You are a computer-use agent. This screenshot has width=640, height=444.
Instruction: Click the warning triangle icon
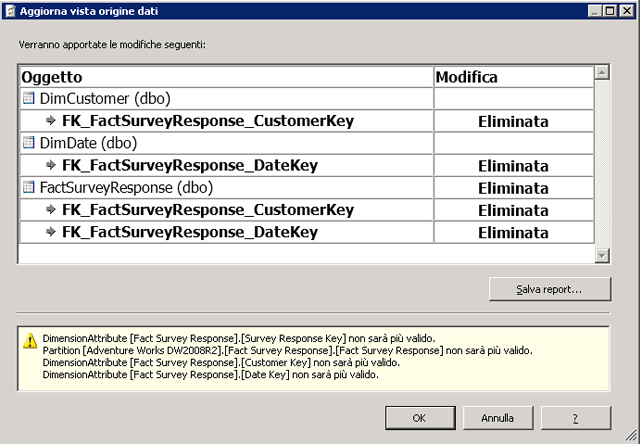(29, 340)
